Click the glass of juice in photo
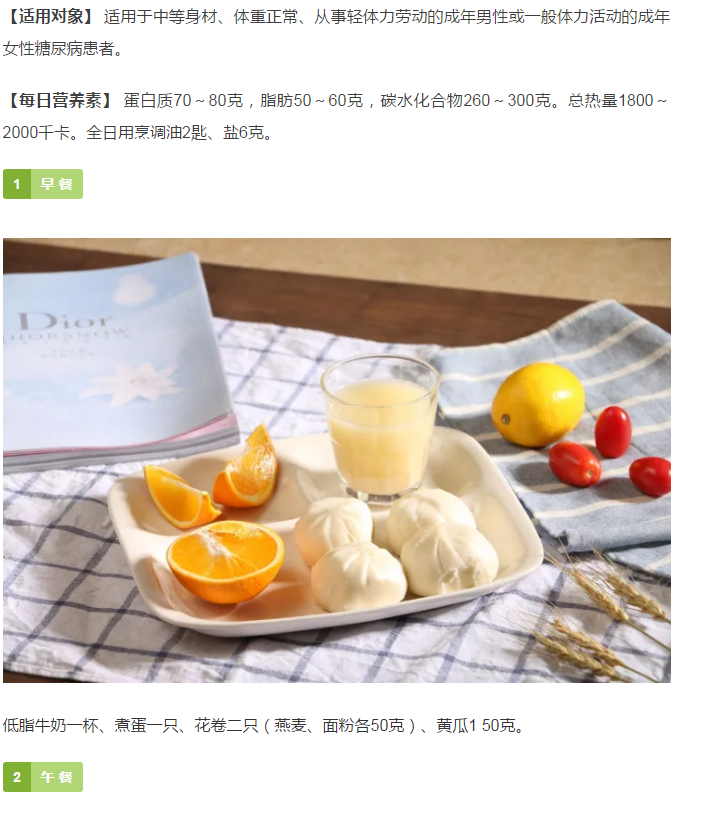The height and width of the screenshot is (818, 724). pos(379,427)
